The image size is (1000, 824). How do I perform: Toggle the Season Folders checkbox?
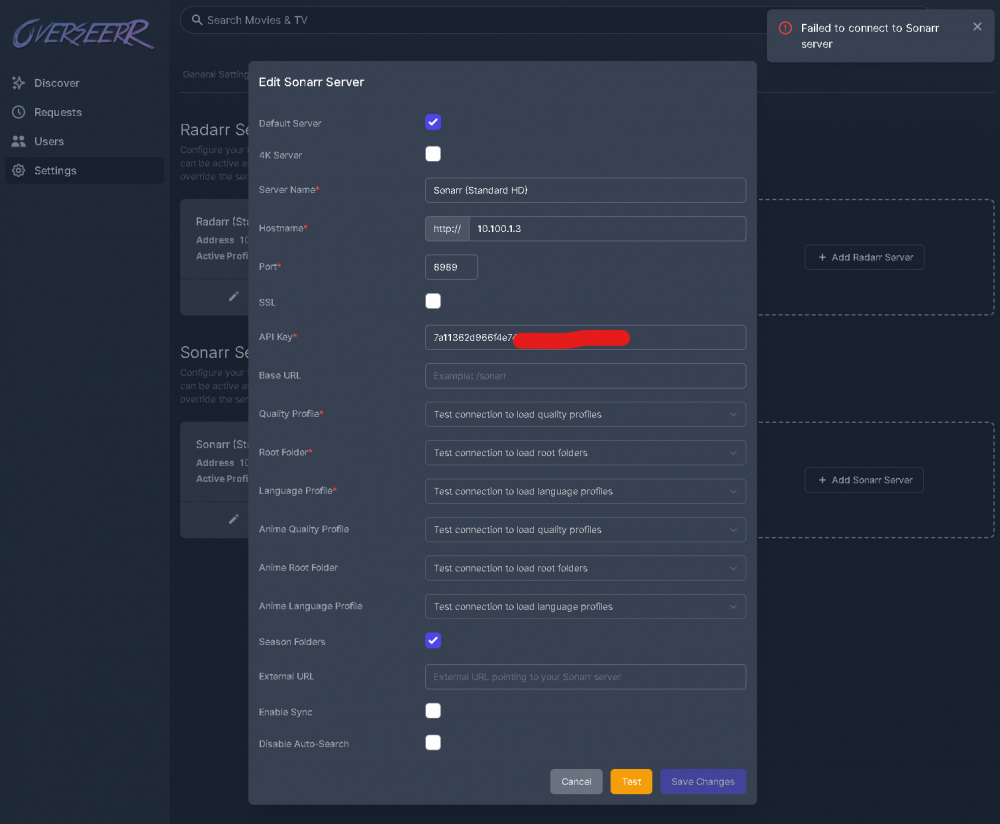point(433,640)
